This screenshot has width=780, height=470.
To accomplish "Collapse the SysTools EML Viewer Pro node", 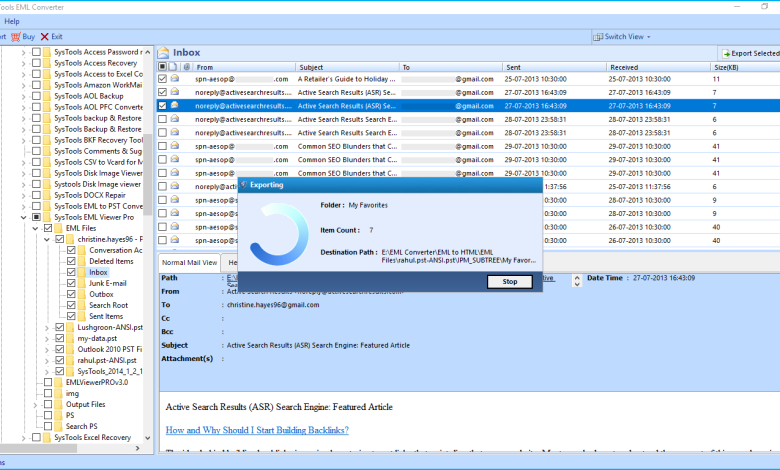I will [23, 217].
